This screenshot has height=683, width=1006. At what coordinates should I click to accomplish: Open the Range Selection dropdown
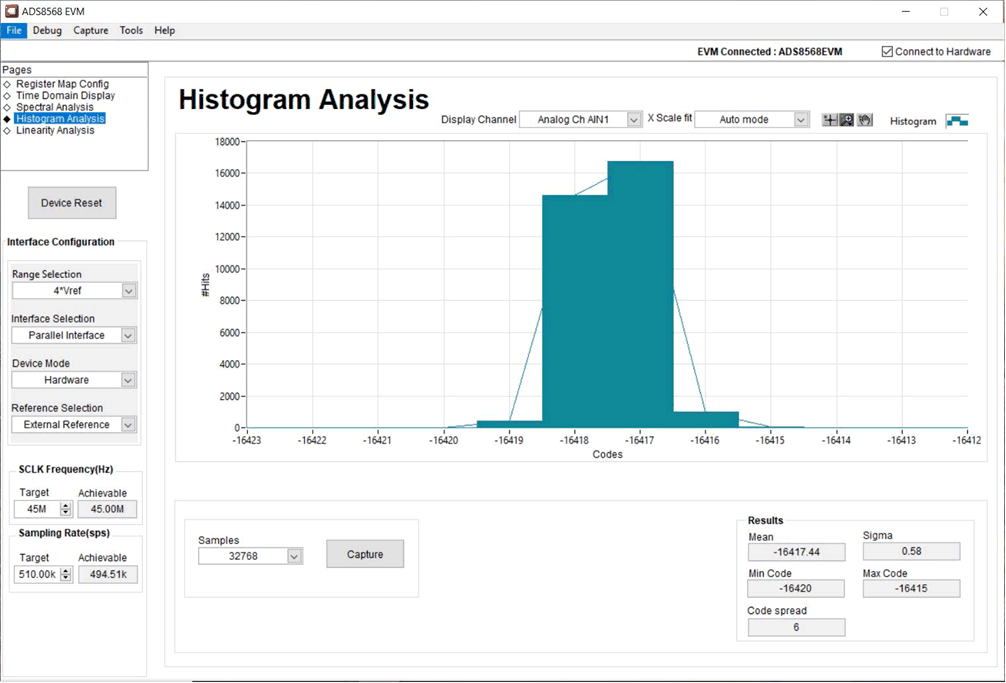tap(129, 291)
